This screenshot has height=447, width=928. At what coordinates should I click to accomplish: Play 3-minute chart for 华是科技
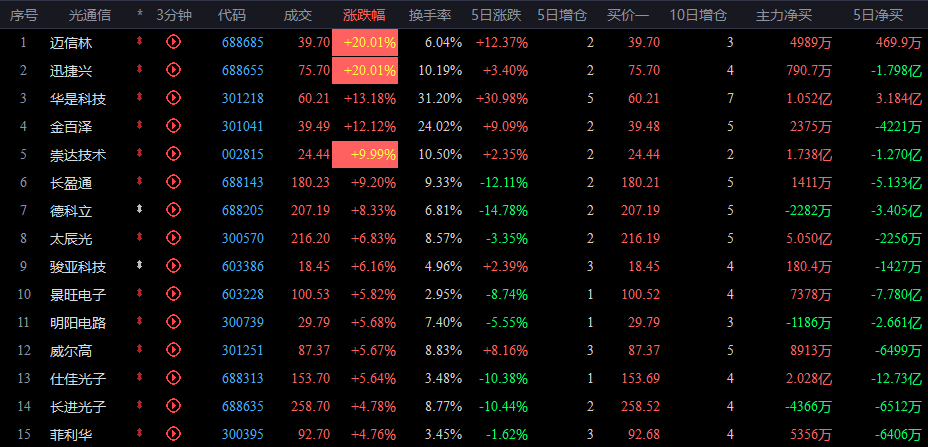(x=173, y=98)
